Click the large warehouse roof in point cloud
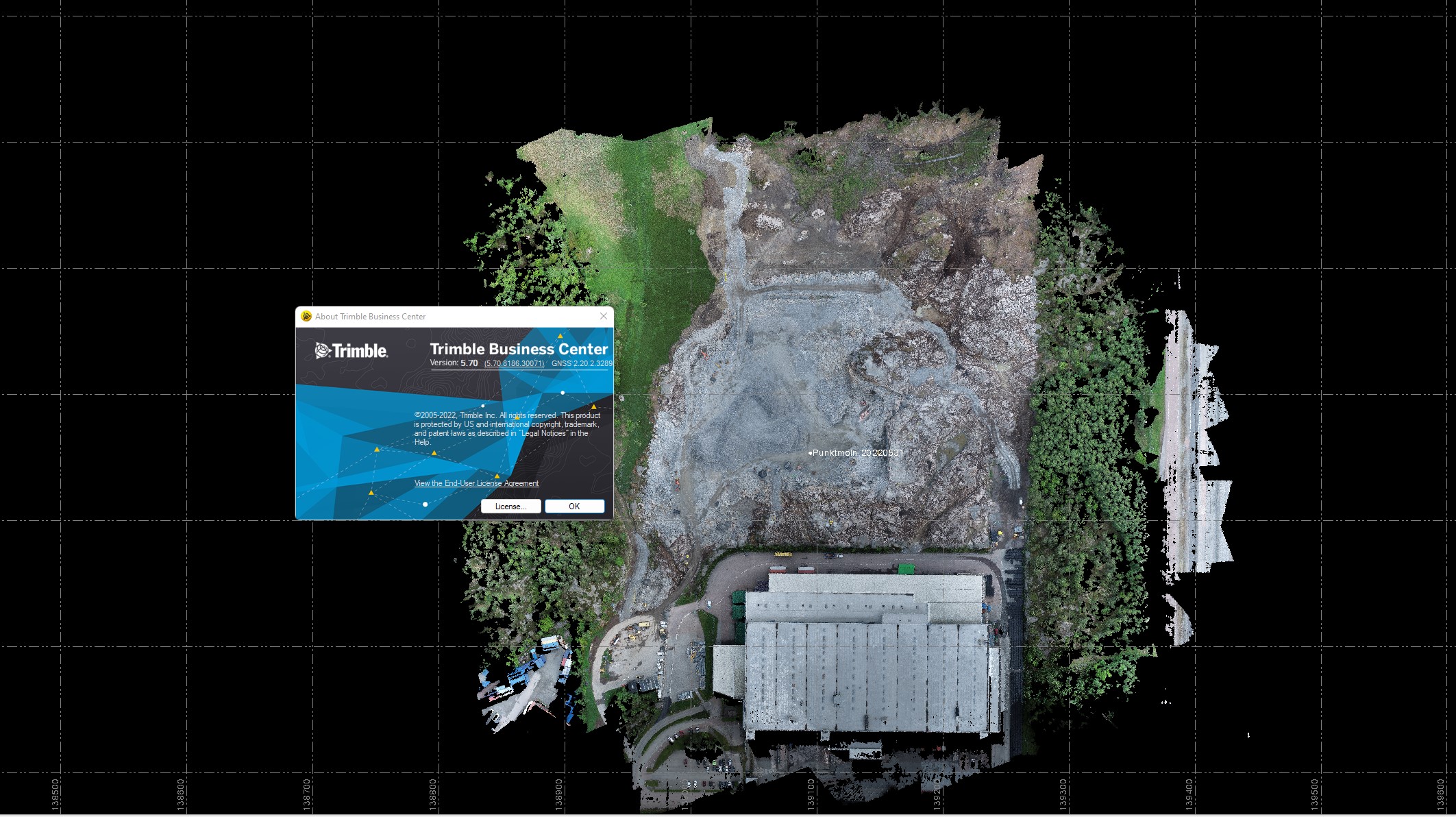 [x=867, y=675]
